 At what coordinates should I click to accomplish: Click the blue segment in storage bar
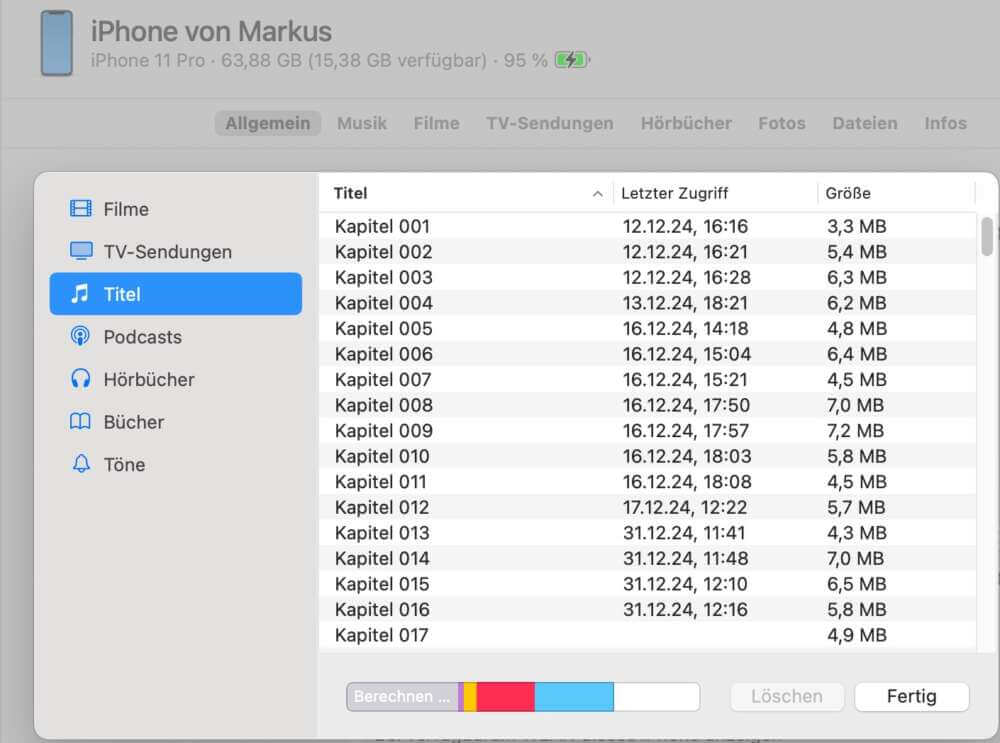point(574,696)
